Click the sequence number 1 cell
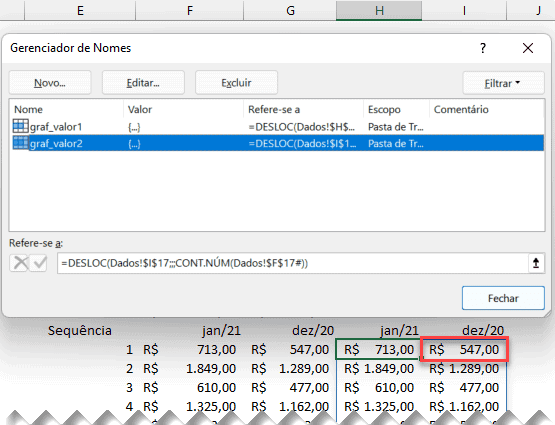The image size is (555, 425). pyautogui.click(x=129, y=350)
